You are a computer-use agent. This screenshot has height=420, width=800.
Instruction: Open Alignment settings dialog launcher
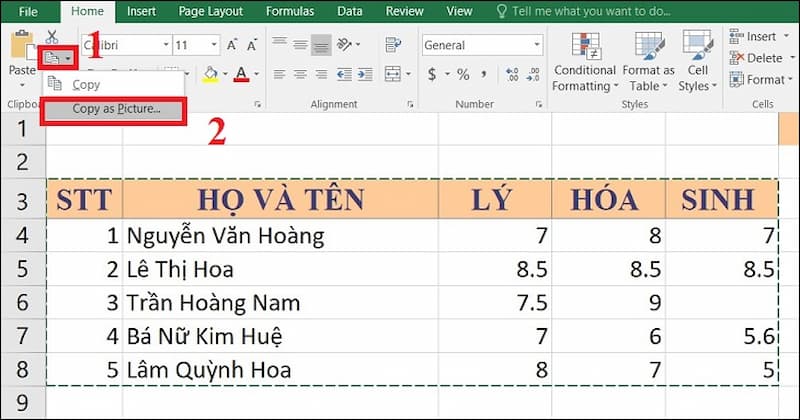tap(410, 104)
